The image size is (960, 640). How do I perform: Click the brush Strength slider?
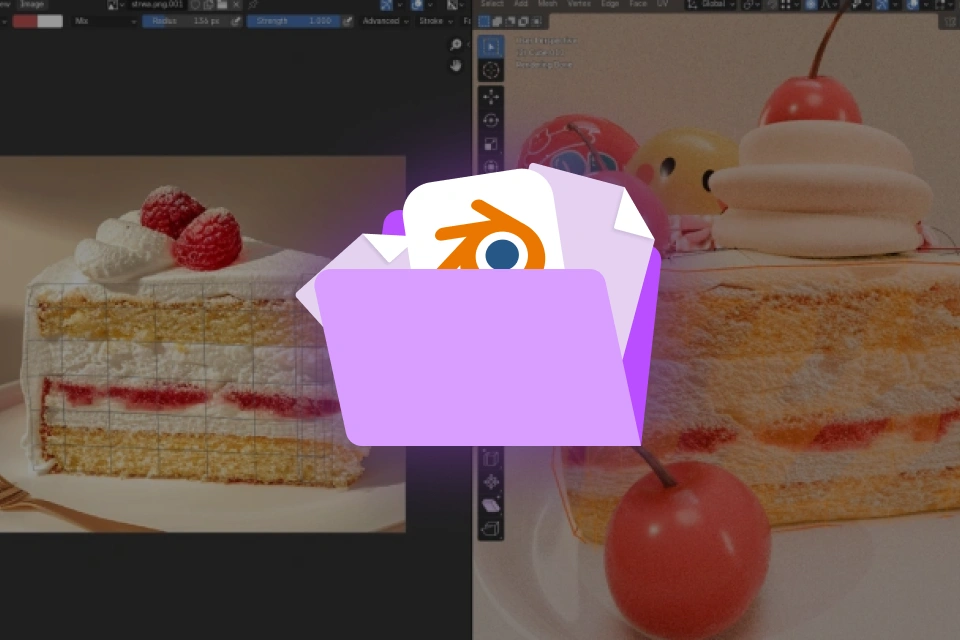point(294,21)
